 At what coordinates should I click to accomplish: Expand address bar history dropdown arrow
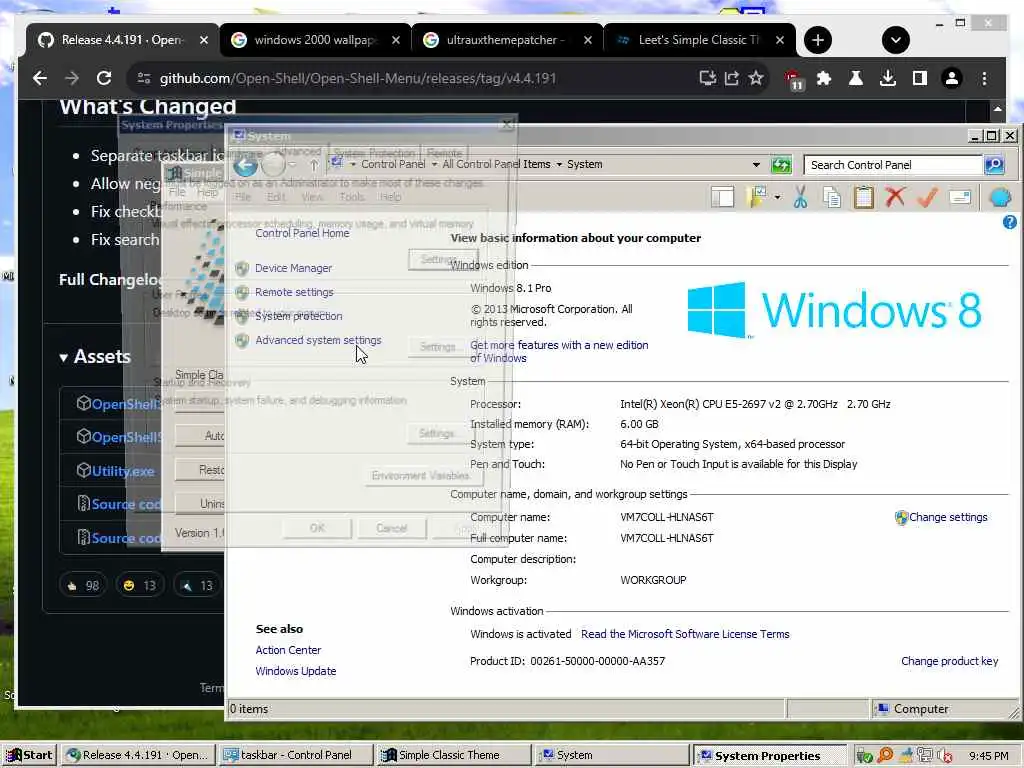[x=756, y=165]
